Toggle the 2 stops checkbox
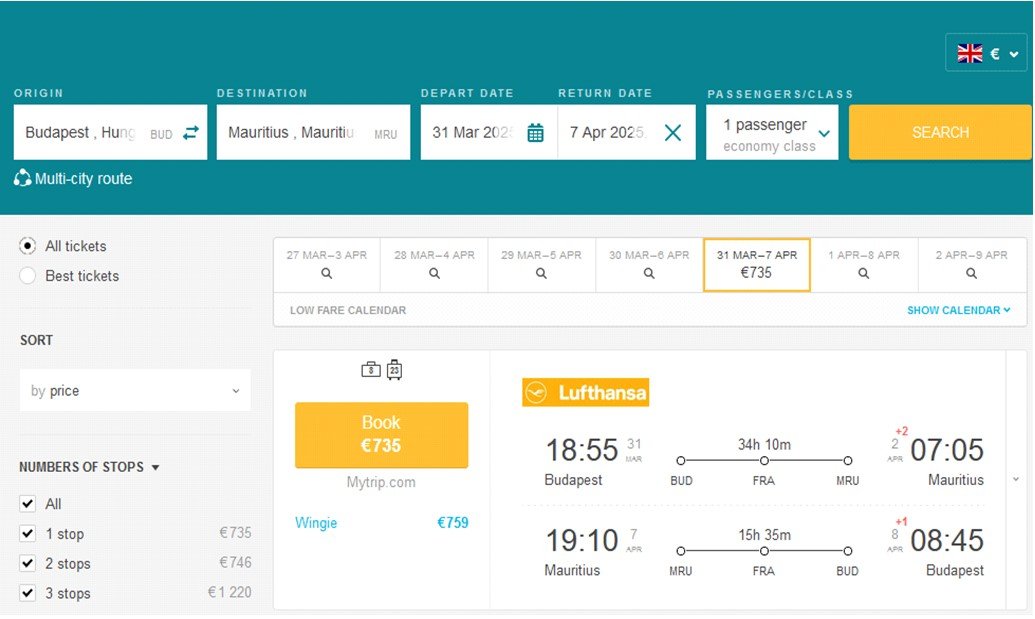 click(28, 563)
